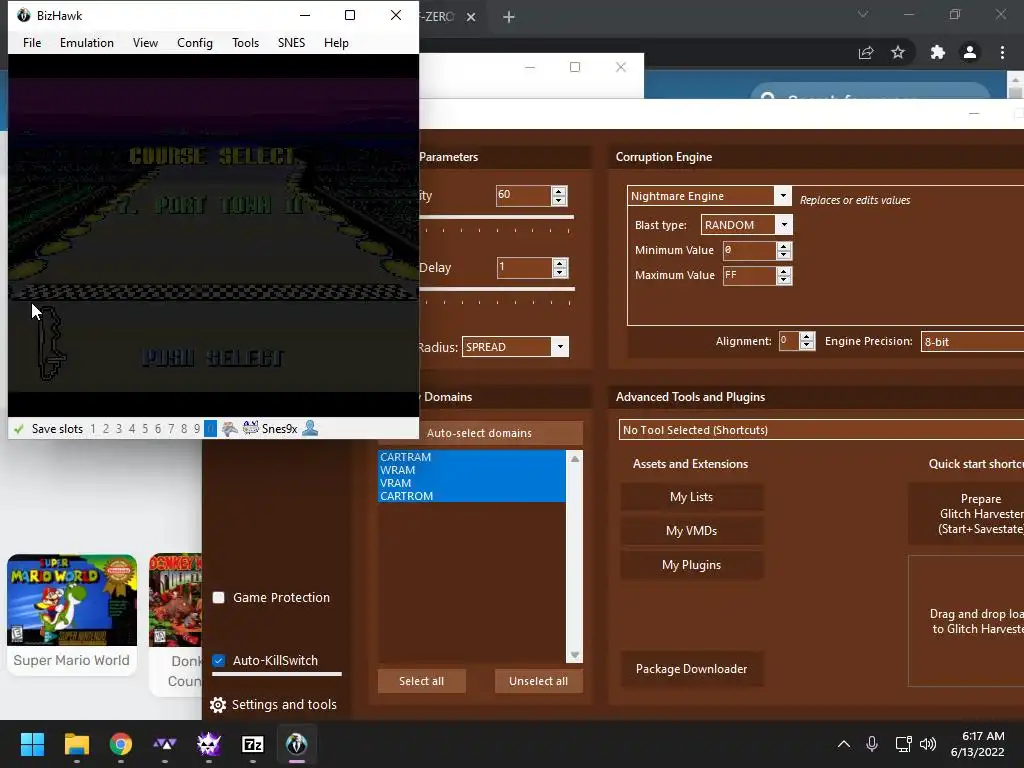1024x768 pixels.
Task: Open My Lists
Action: (691, 497)
